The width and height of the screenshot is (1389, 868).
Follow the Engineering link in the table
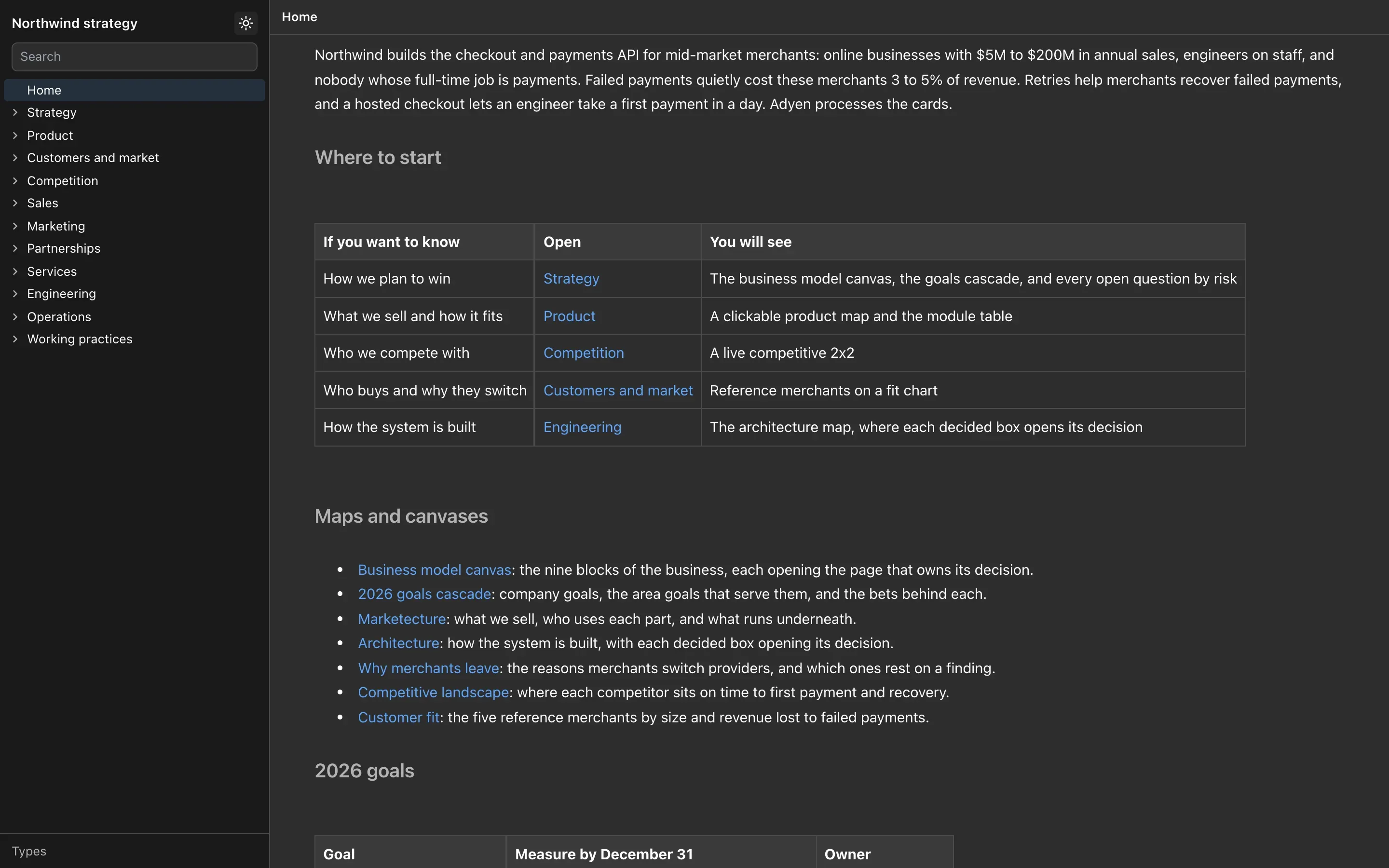tap(582, 428)
